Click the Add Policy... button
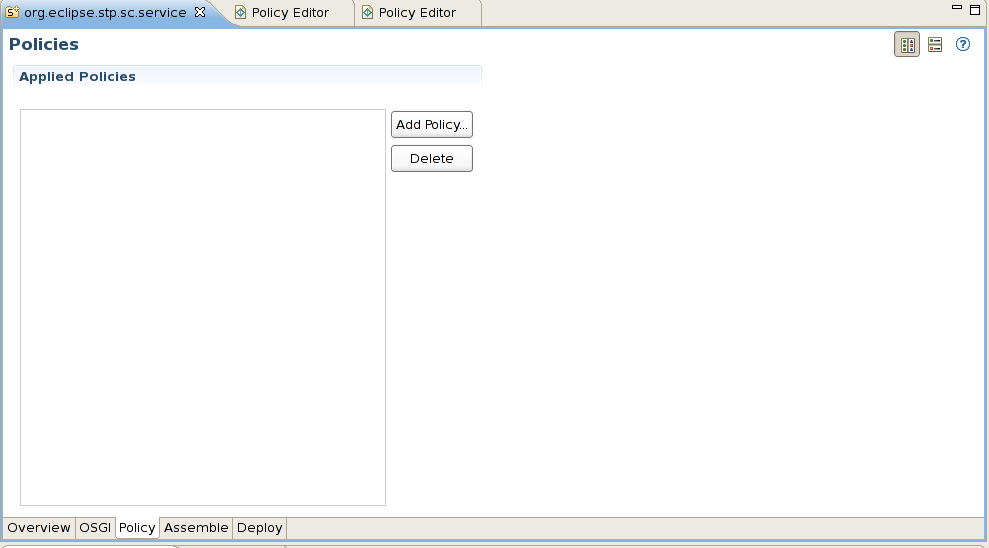 tap(431, 125)
